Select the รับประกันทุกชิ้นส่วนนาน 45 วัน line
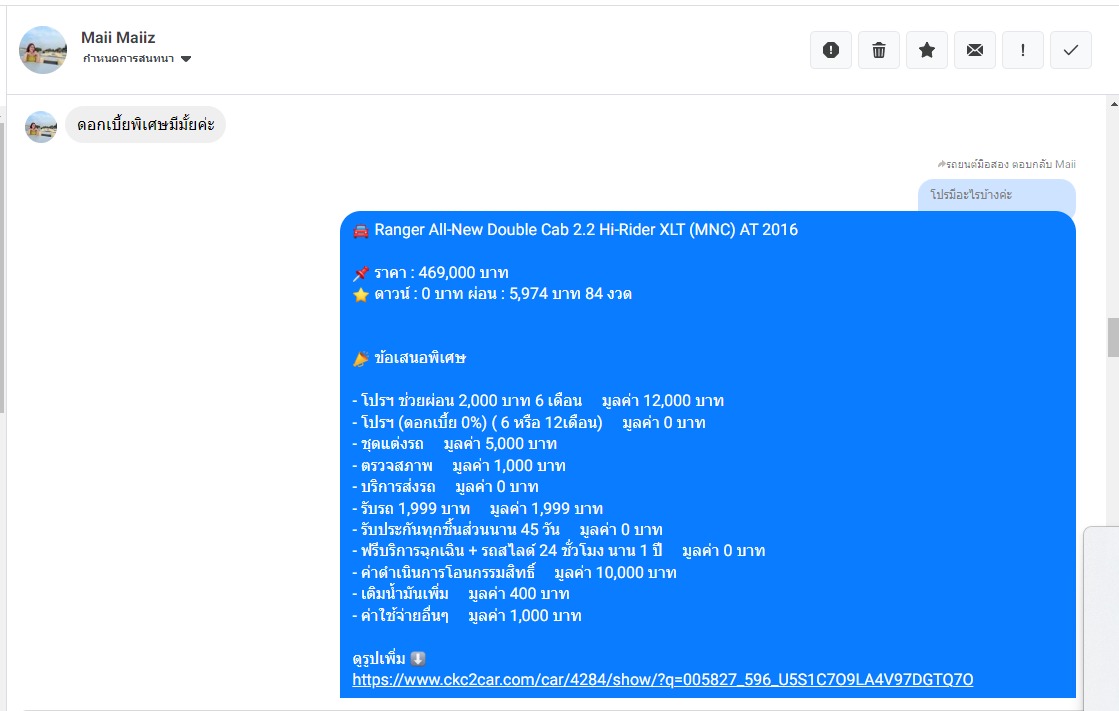1119x711 pixels. (x=507, y=530)
